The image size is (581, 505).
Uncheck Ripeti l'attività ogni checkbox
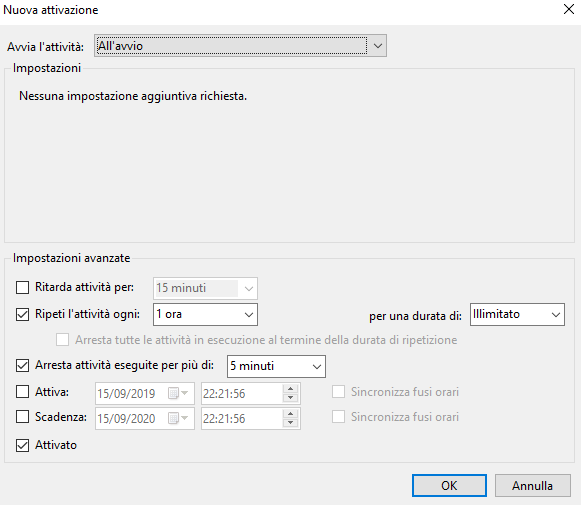(23, 315)
